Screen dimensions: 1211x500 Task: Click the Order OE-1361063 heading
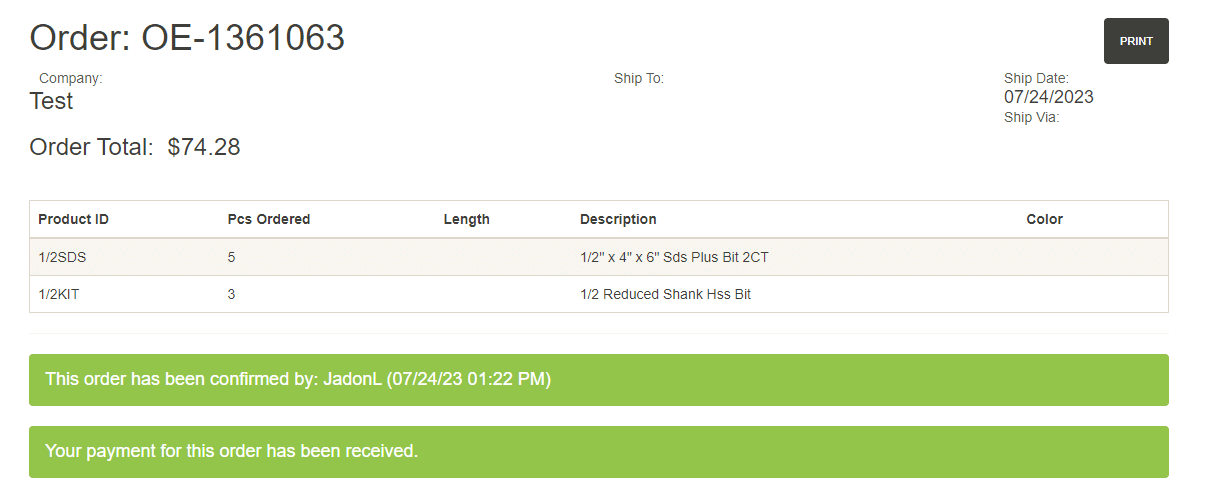tap(187, 38)
